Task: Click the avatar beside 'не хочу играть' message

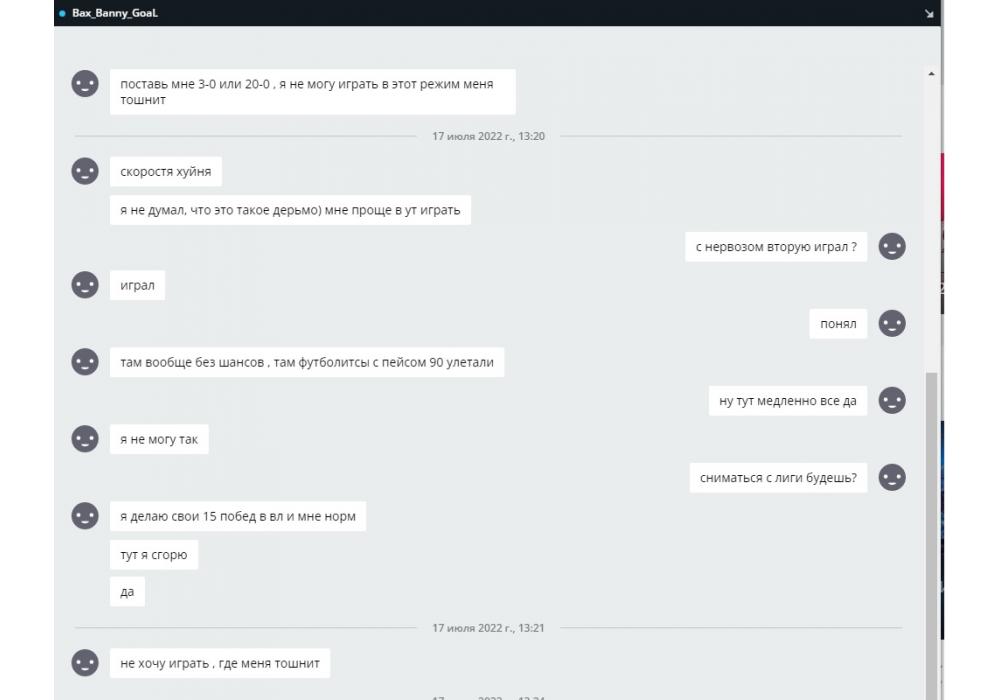Action: pos(85,662)
